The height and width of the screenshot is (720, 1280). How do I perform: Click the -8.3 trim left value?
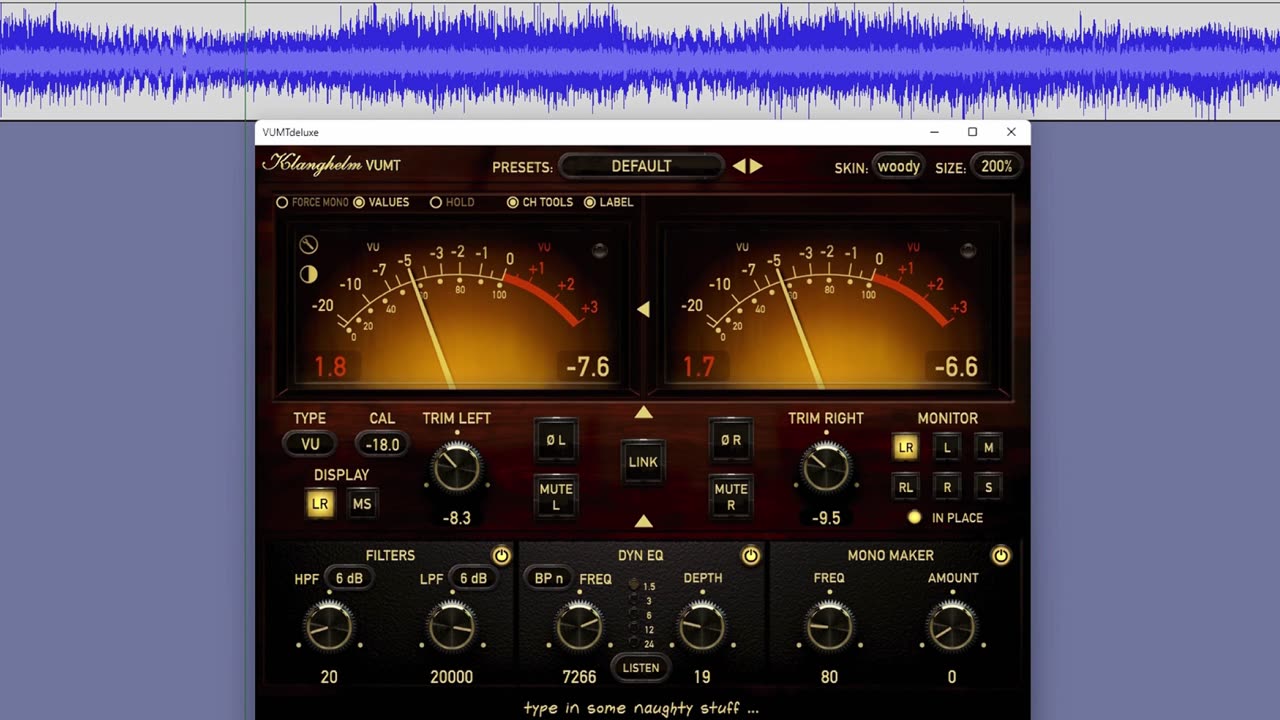pos(456,518)
